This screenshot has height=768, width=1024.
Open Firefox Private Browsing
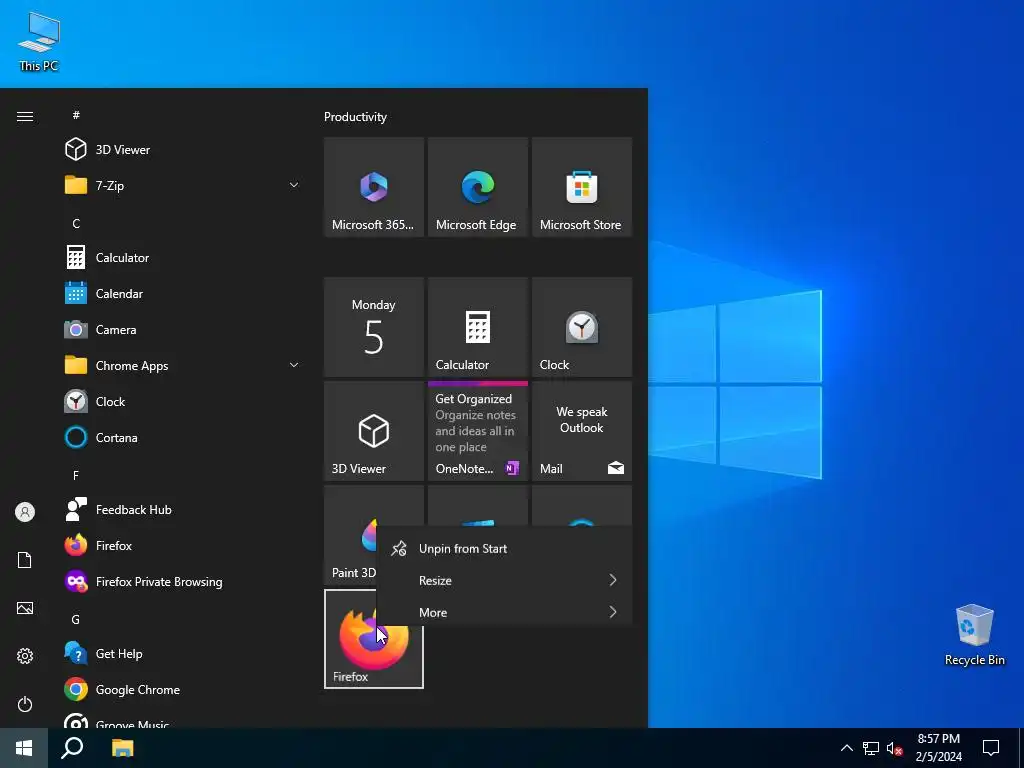click(x=182, y=581)
